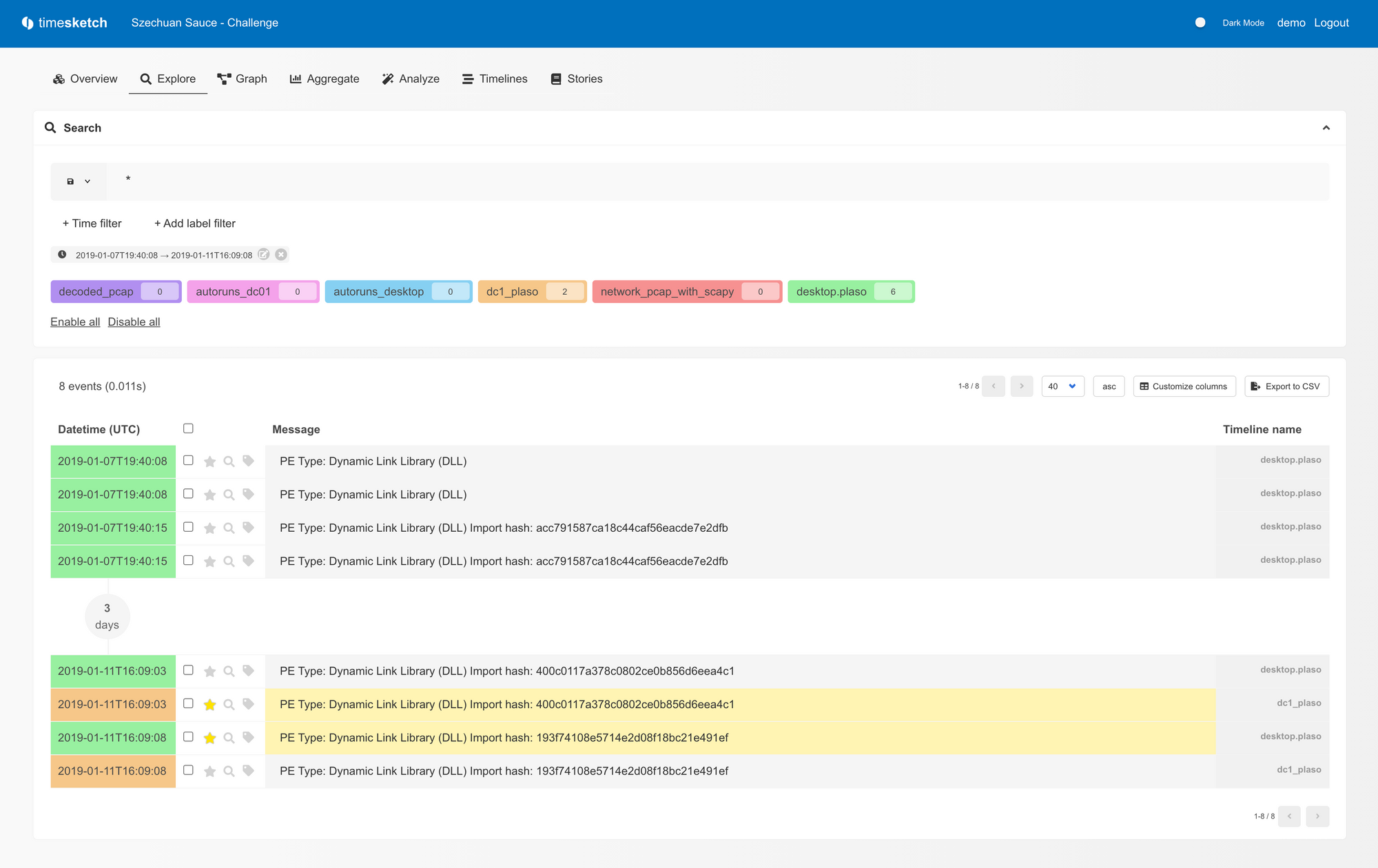Star the first 19:40:08 event row
This screenshot has height=868, width=1378.
point(210,462)
